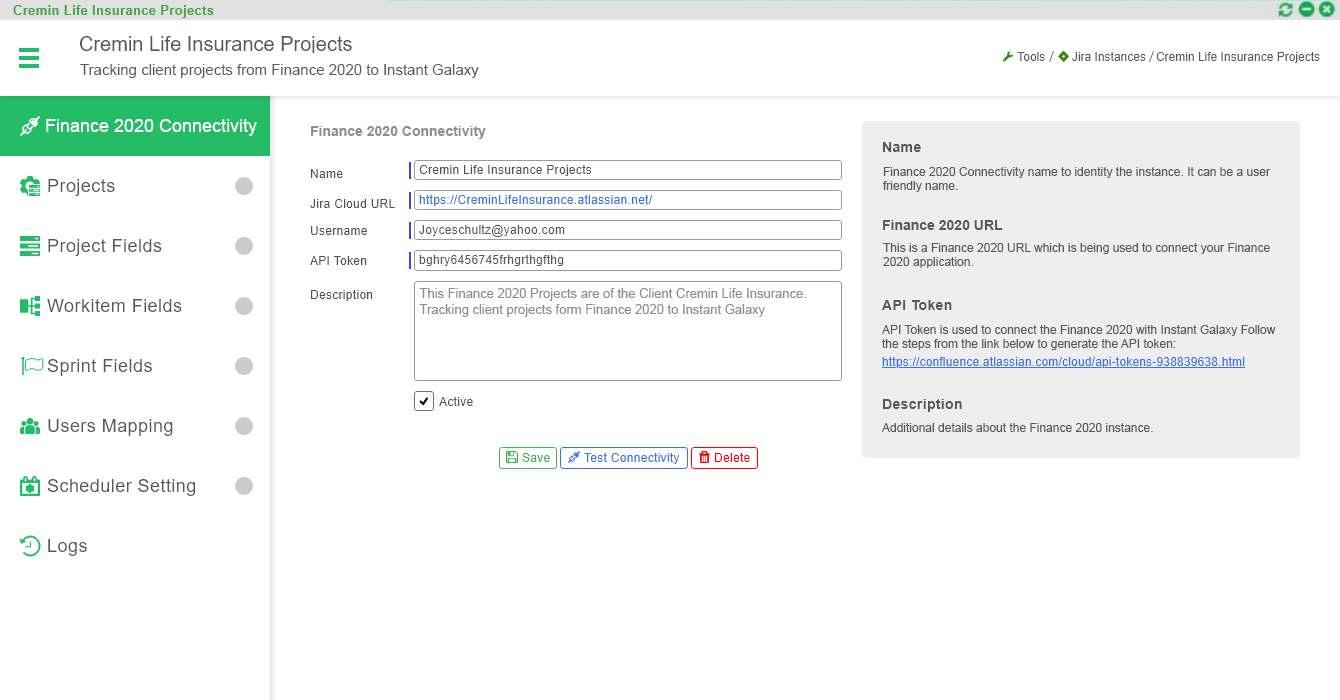Click the status dot next to Users Mapping
Screen dimensions: 1340x700
pyautogui.click(x=244, y=426)
